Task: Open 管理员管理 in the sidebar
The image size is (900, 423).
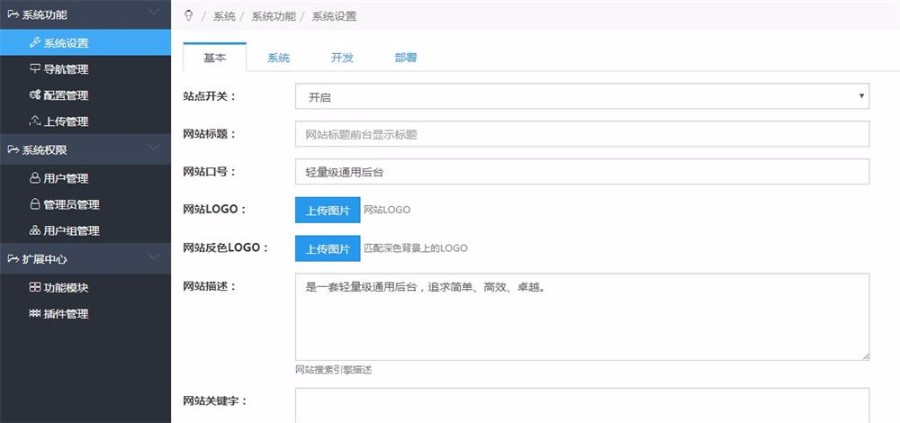Action: [x=85, y=204]
